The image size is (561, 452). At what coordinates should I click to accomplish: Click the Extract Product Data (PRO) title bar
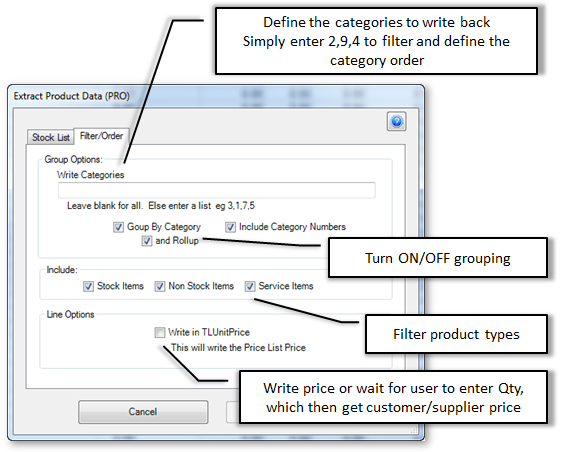click(x=216, y=96)
